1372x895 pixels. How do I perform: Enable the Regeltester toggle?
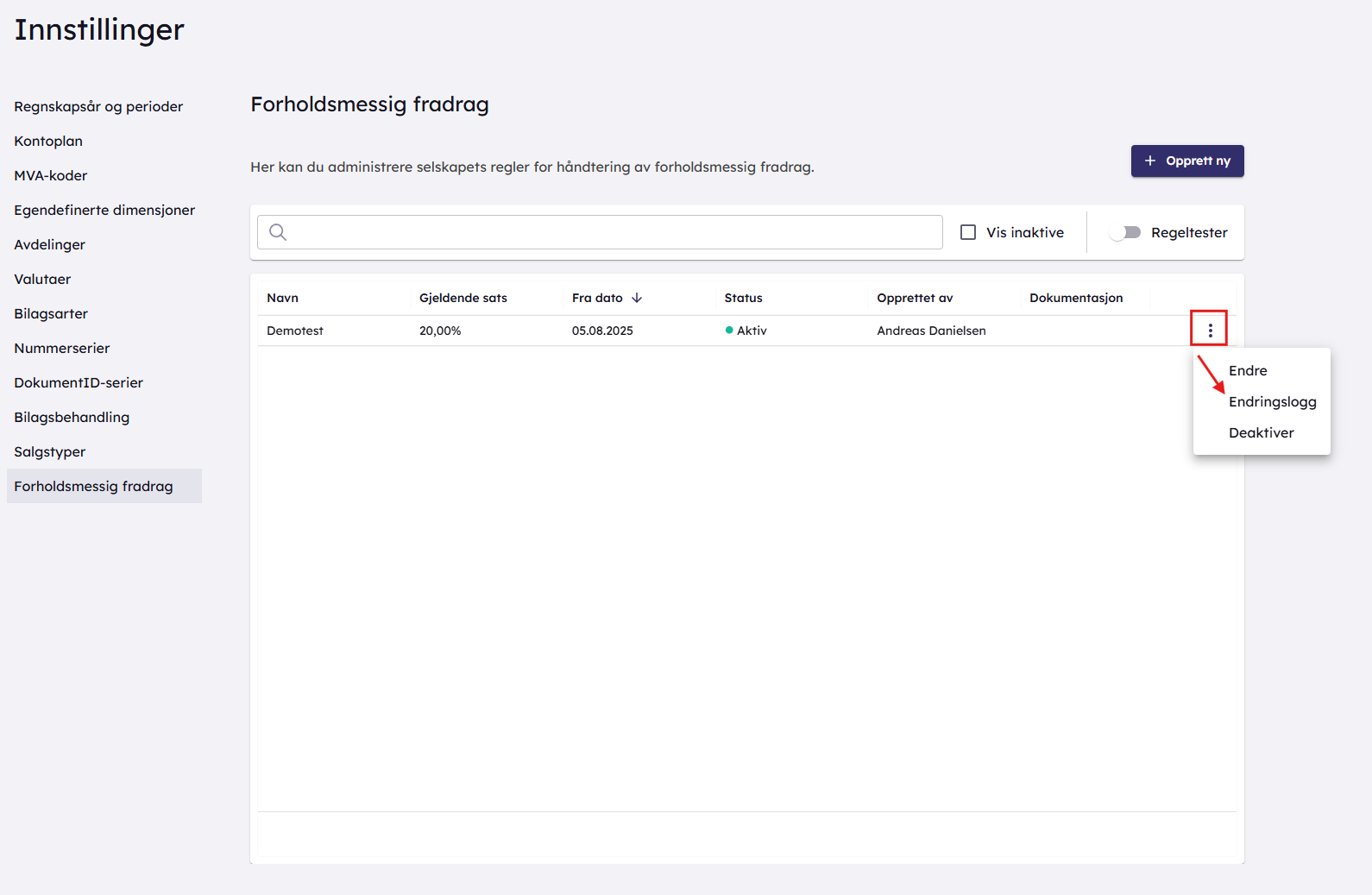click(x=1125, y=232)
